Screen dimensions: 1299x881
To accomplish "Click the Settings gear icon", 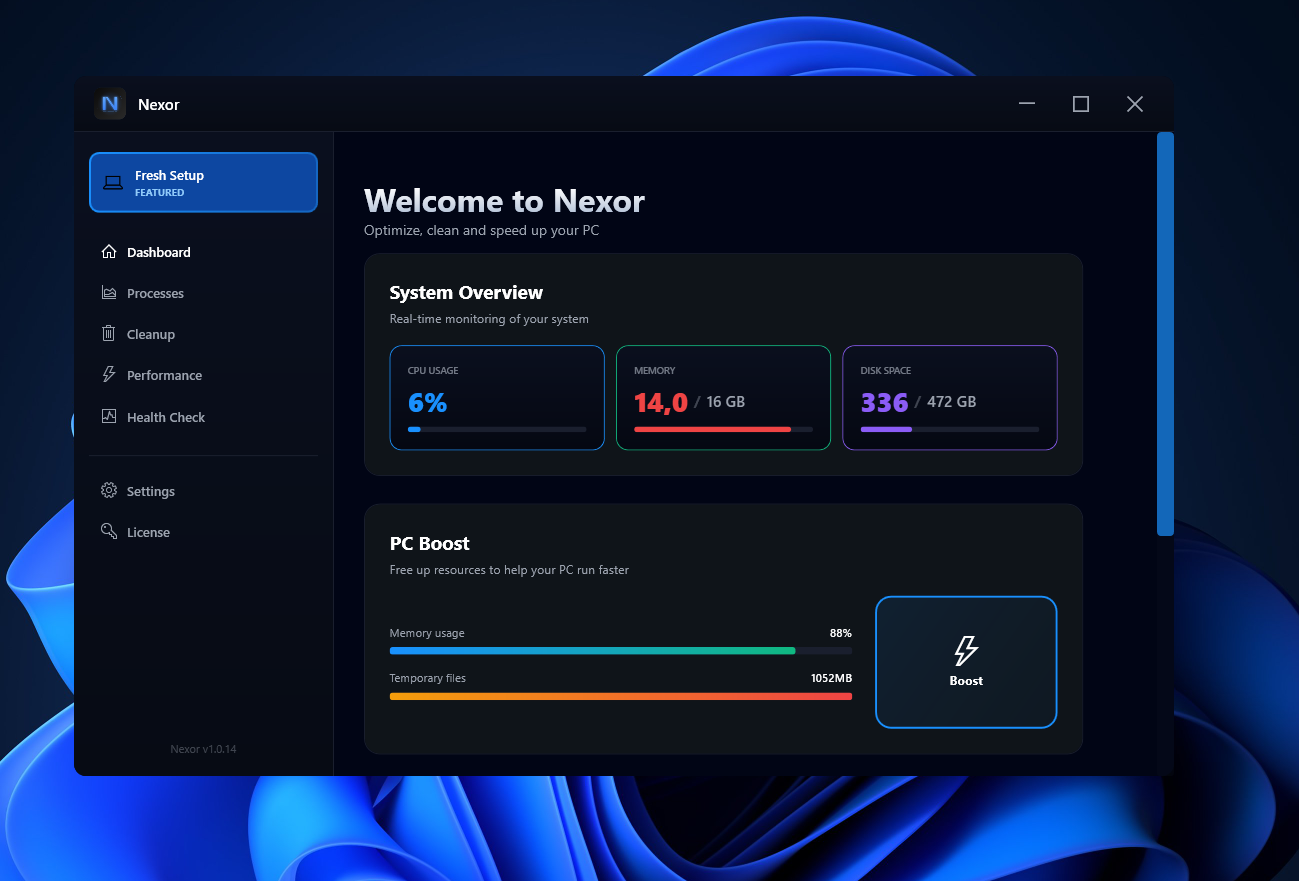I will tap(109, 491).
